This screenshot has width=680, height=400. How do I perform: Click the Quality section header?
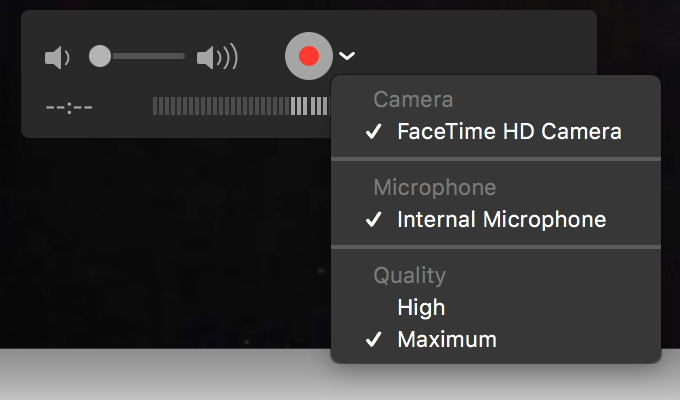[x=409, y=275]
